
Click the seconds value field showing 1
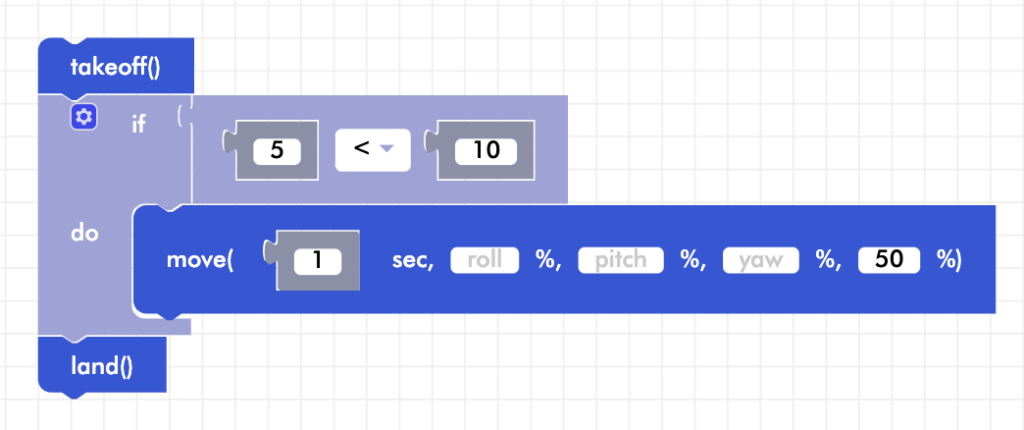click(x=317, y=261)
